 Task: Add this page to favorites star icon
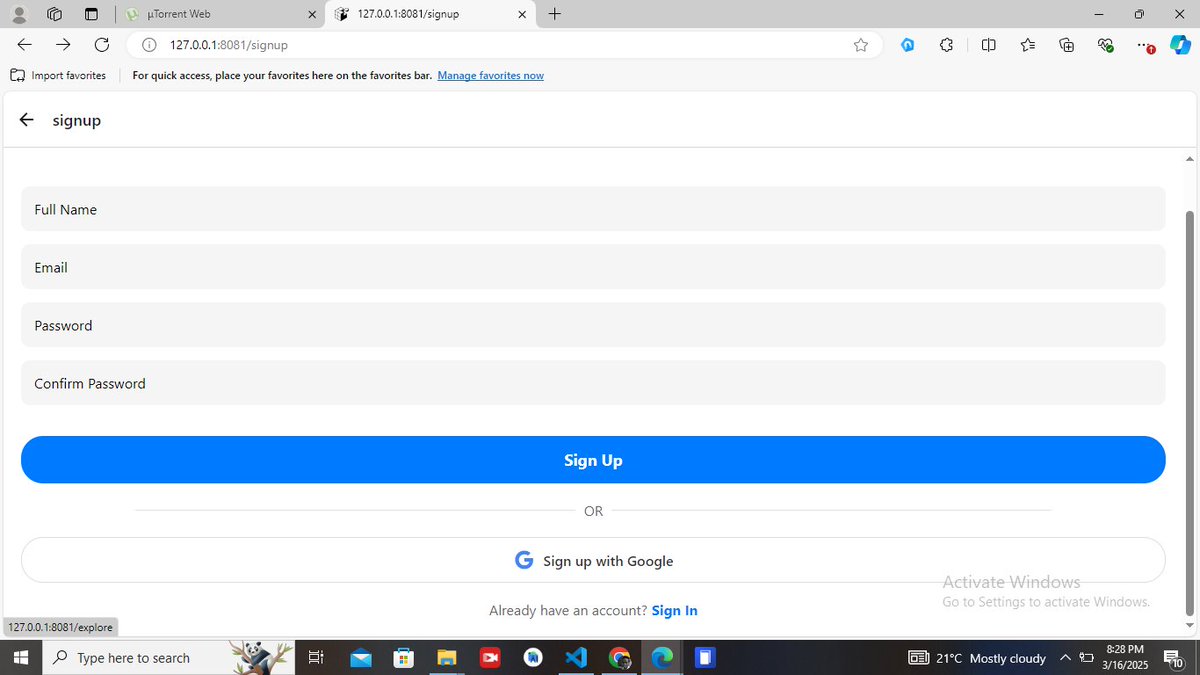861,45
